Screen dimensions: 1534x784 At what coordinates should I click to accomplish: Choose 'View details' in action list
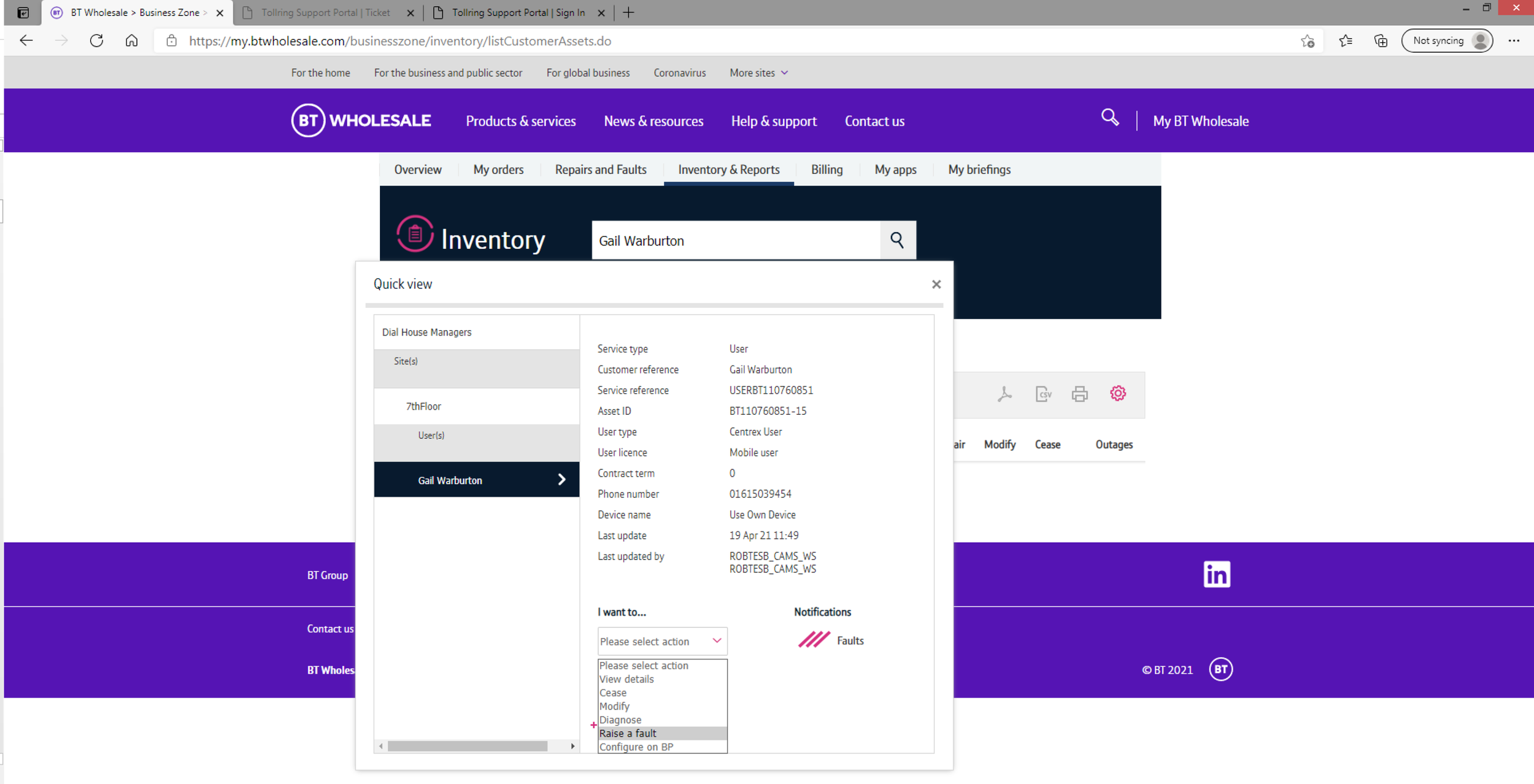click(x=626, y=679)
